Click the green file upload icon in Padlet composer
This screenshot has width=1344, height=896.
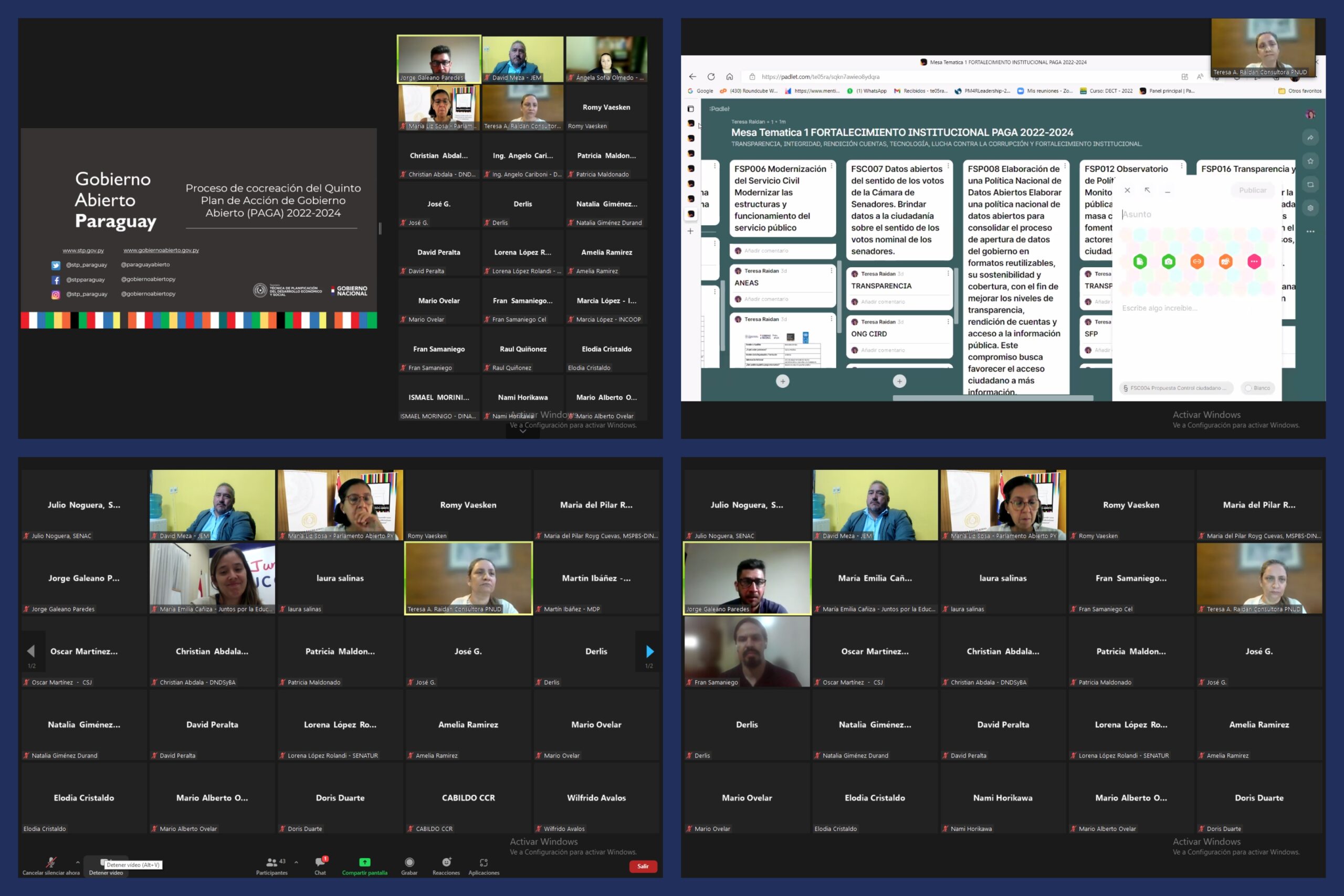click(x=1140, y=262)
